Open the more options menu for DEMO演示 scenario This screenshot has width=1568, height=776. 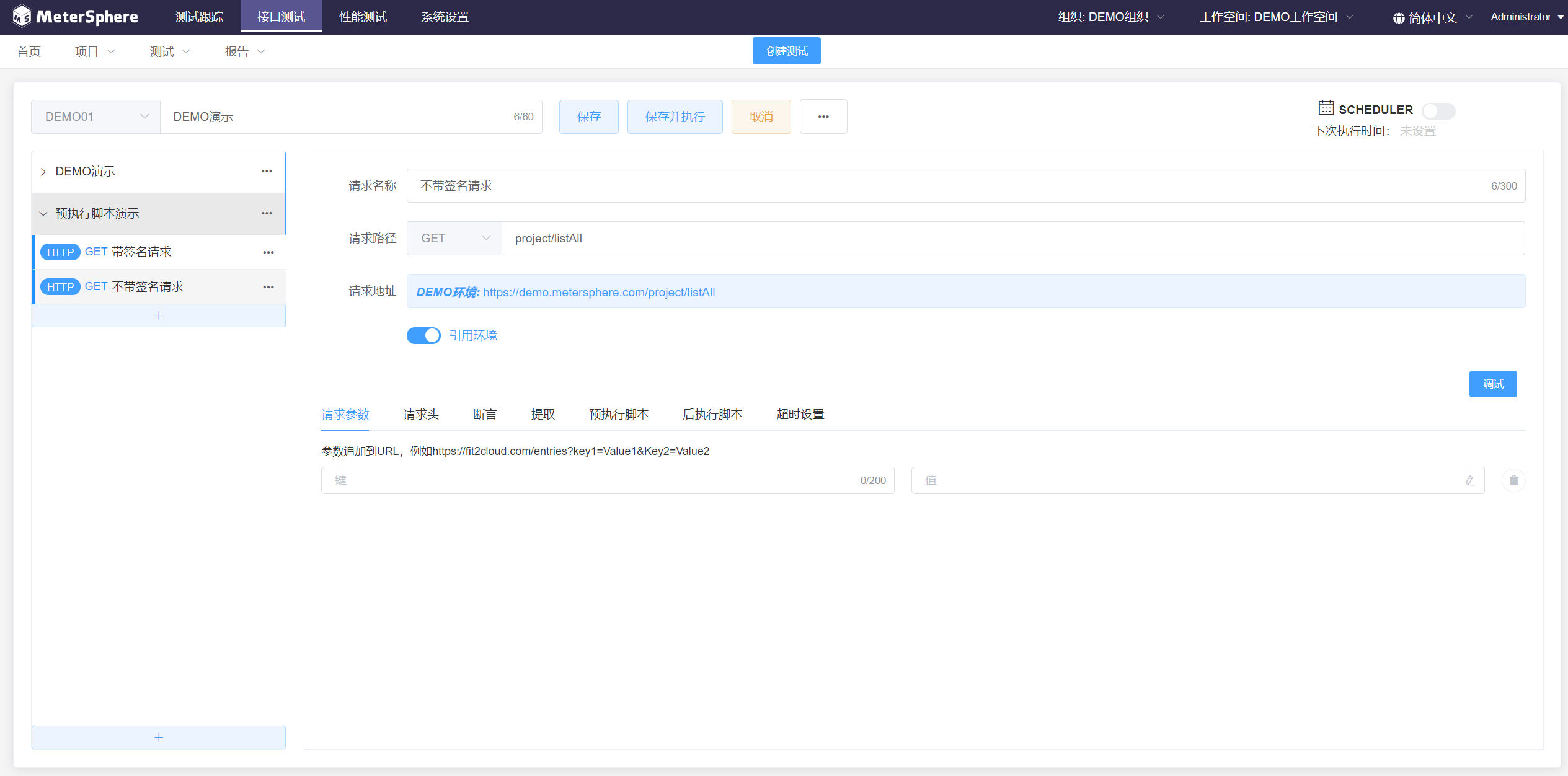tap(267, 171)
